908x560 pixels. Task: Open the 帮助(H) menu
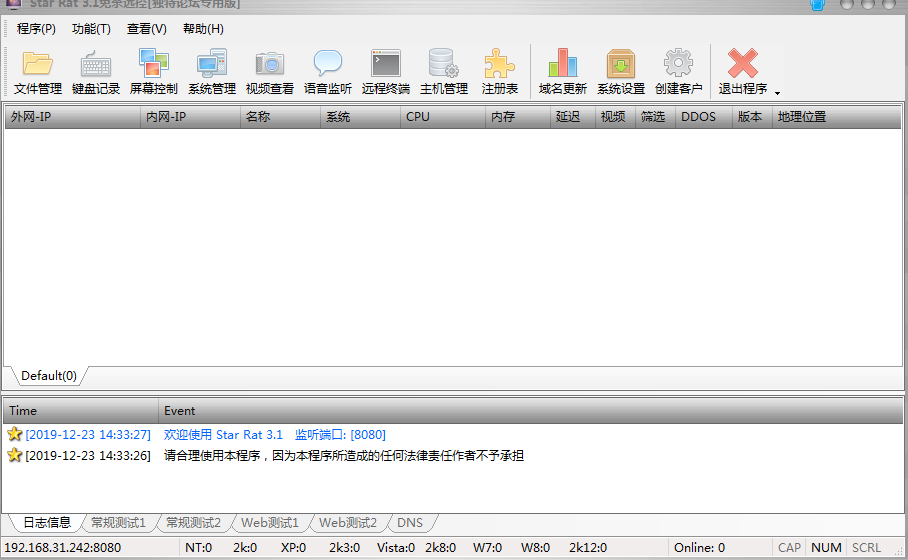click(203, 29)
